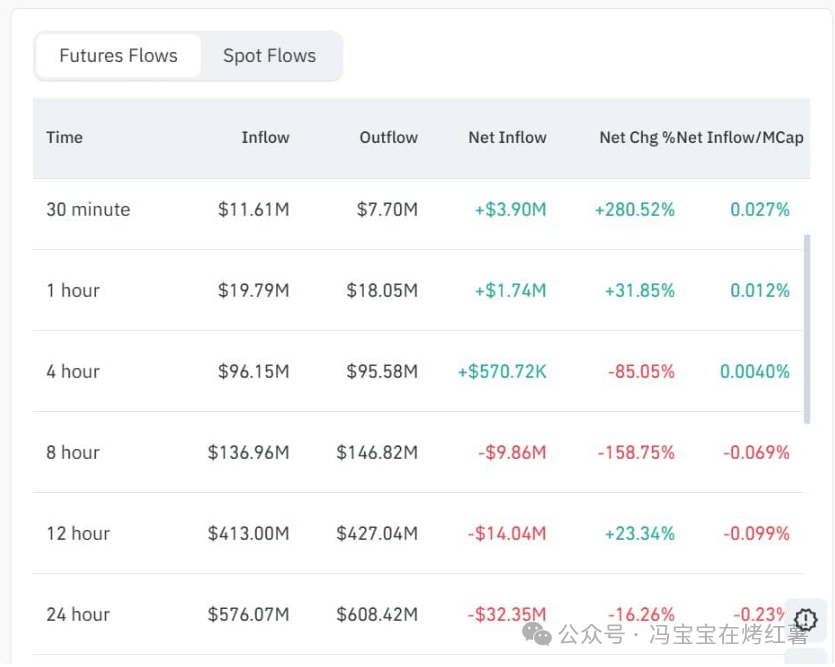This screenshot has width=835, height=667.
Task: Click the 8 hour row label
Action: tap(73, 453)
